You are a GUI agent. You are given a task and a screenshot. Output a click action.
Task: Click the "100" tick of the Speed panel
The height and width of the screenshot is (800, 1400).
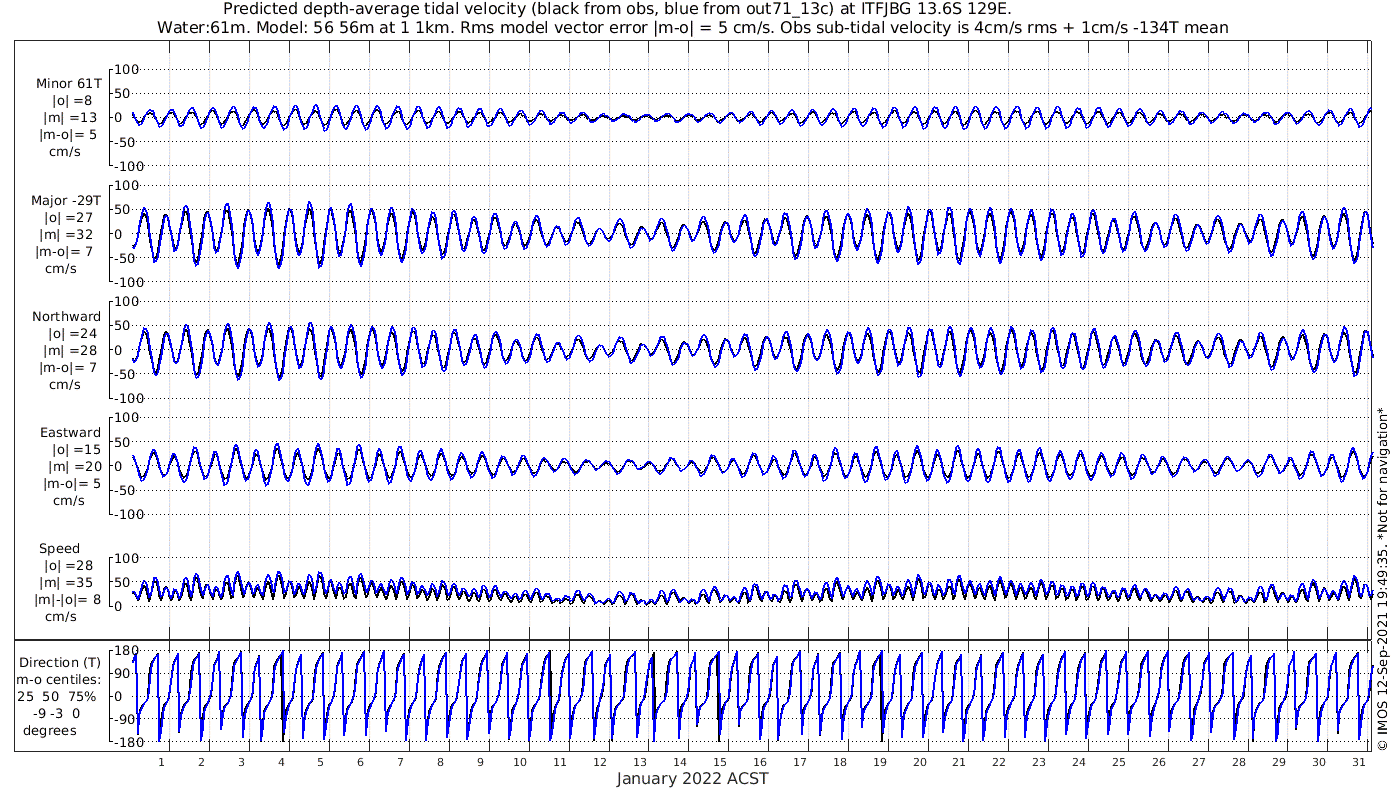tap(125, 558)
